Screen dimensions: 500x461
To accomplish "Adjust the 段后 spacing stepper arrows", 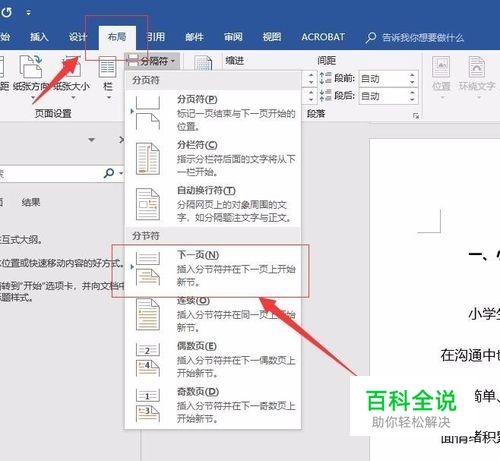I will (x=412, y=96).
